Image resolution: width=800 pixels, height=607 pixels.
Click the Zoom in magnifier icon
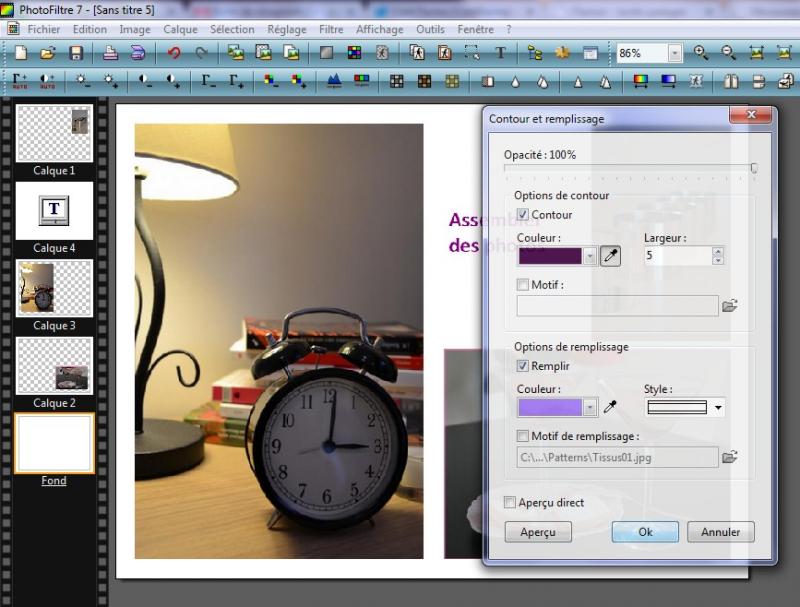[701, 53]
